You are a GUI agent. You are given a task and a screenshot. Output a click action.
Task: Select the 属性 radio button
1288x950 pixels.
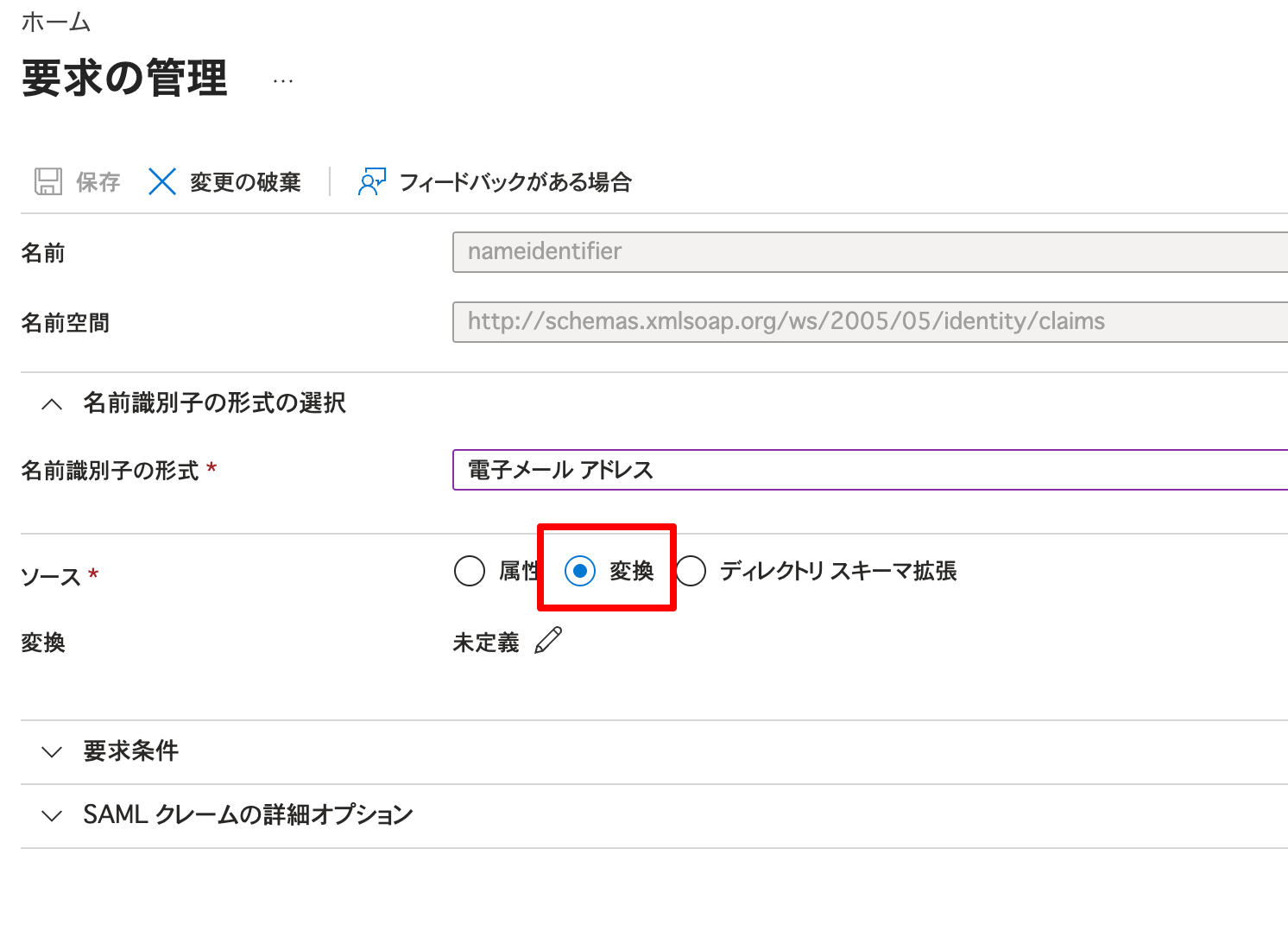pos(469,571)
